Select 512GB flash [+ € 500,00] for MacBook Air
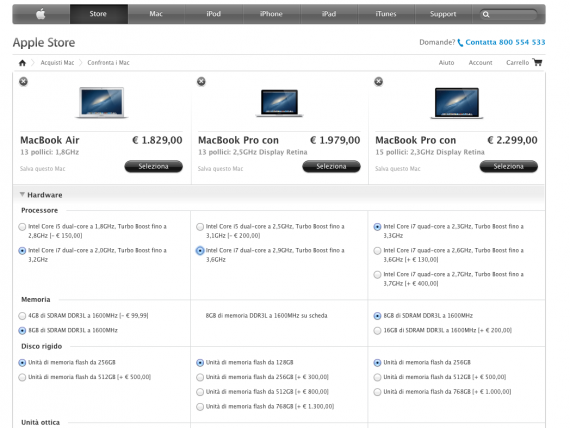Viewport: 570px width, 428px height. pos(22,377)
